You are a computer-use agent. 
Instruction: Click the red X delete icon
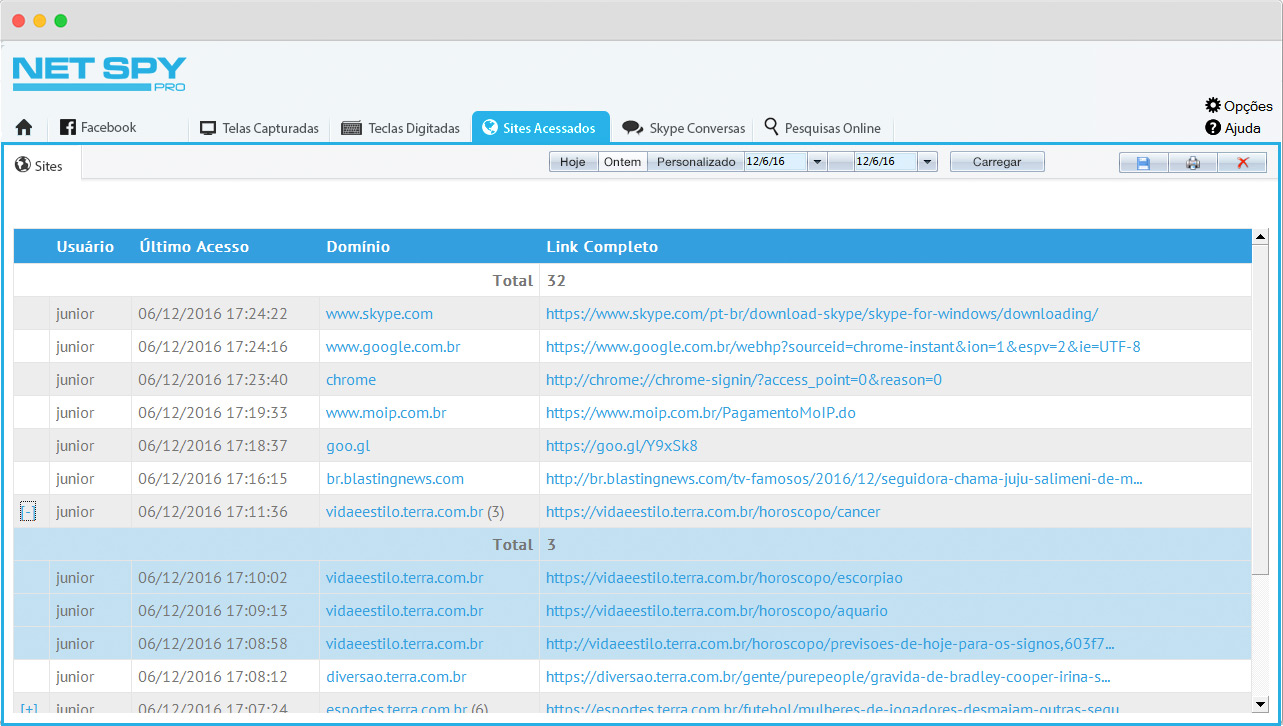(1242, 163)
